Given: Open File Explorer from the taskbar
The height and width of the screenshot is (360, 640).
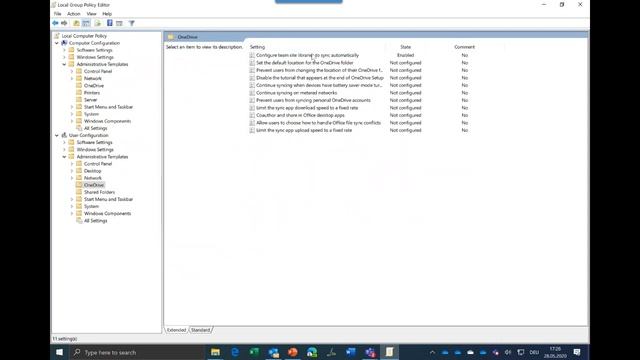Looking at the screenshot, I should click(x=216, y=352).
